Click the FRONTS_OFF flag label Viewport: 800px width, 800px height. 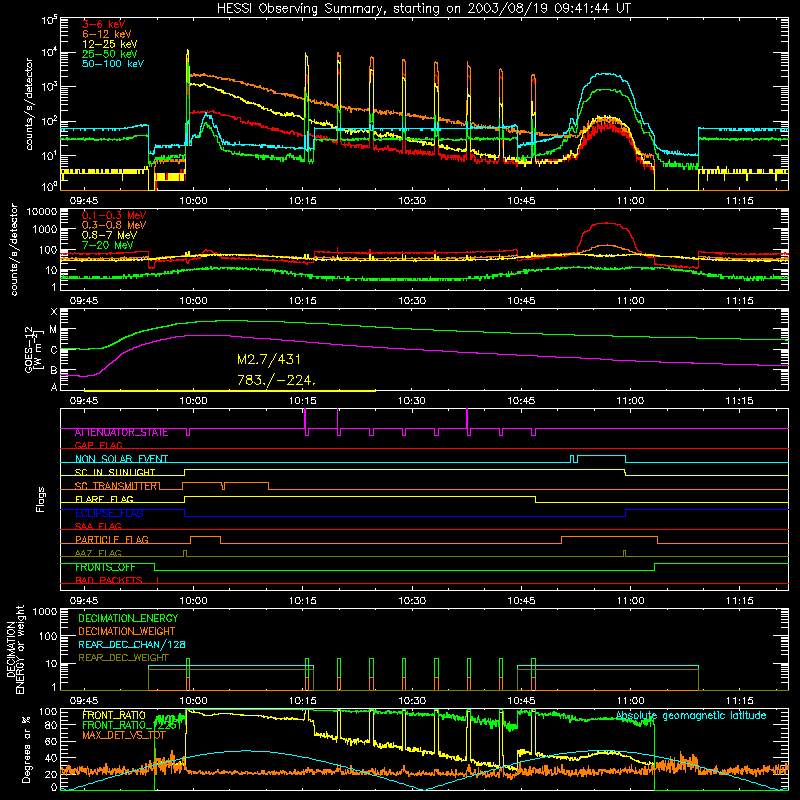point(105,567)
